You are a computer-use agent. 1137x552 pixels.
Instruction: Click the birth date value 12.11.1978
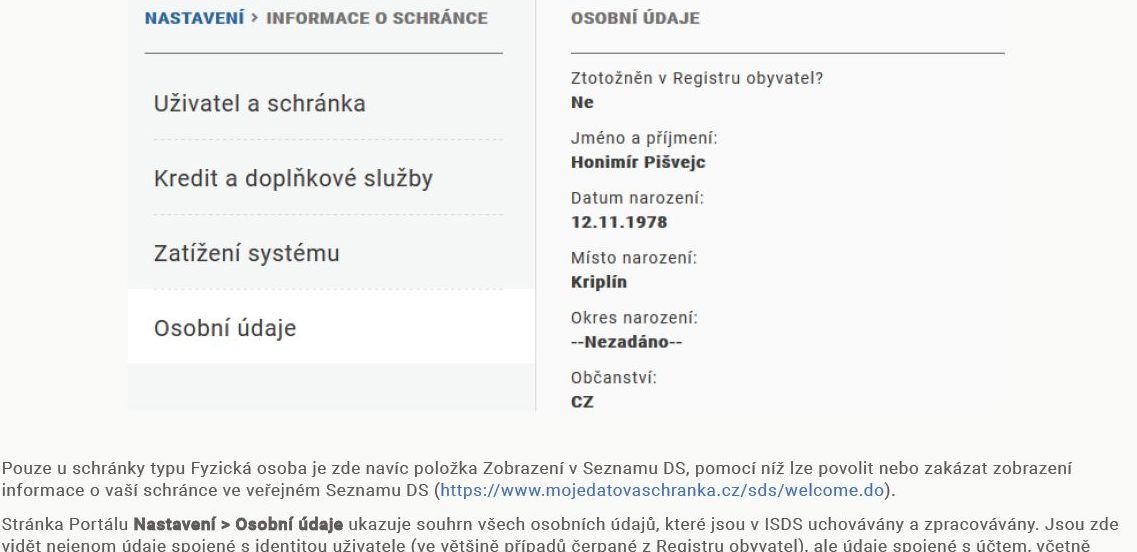[619, 222]
